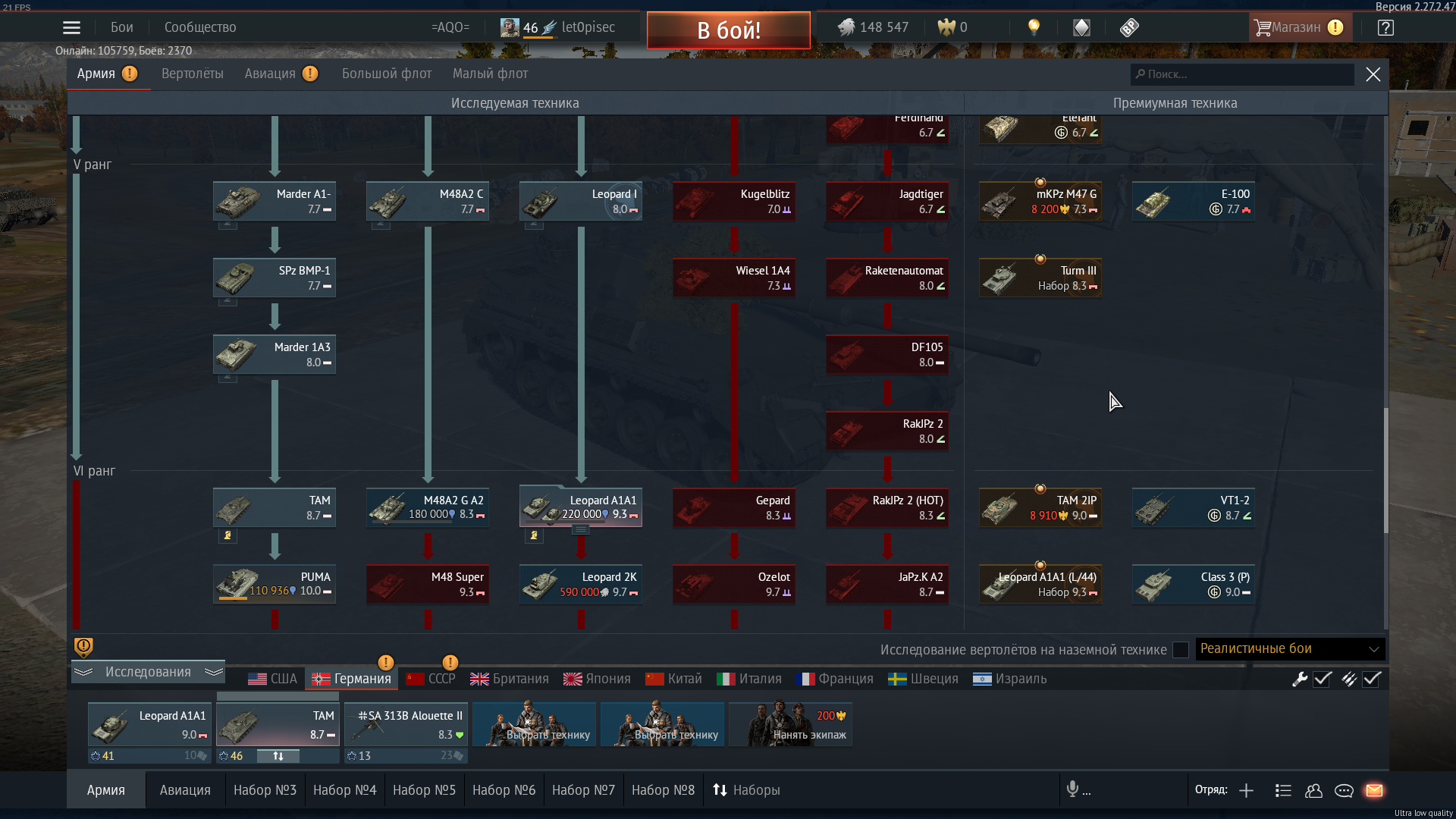Select the PUMA vehicle tile
Image resolution: width=1456 pixels, height=819 pixels.
(x=275, y=584)
